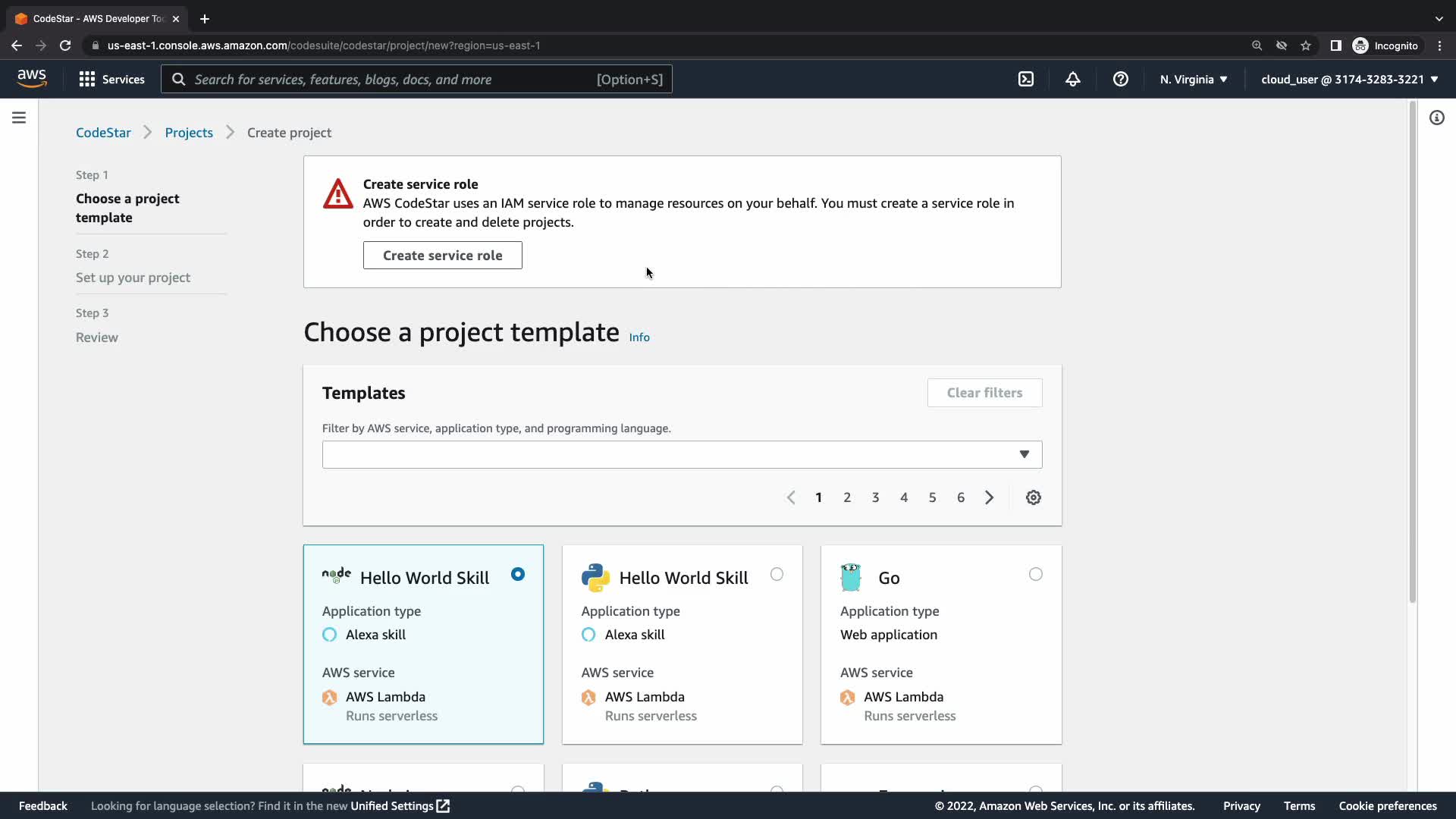Open the Projects breadcrumb link
Image resolution: width=1456 pixels, height=819 pixels.
click(189, 133)
